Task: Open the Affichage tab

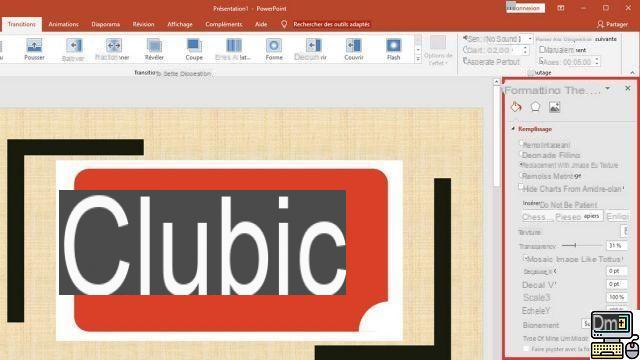Action: point(180,24)
